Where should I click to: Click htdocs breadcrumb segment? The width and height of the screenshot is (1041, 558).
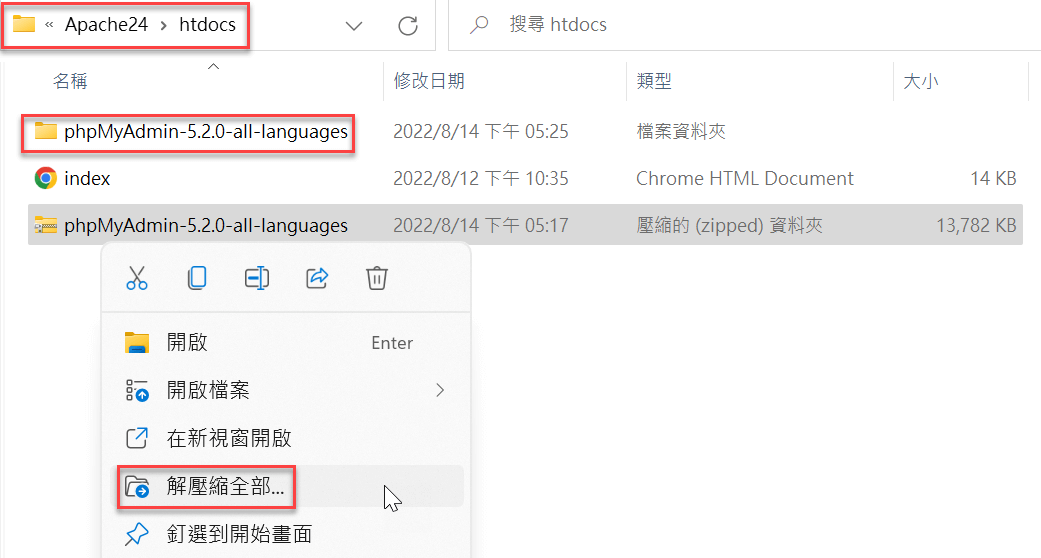coord(207,25)
